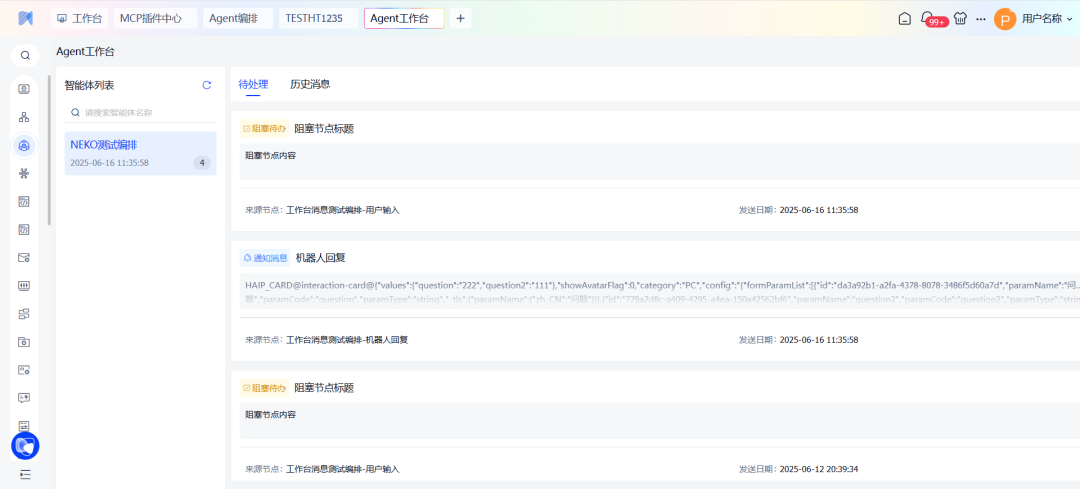Expand the left sidebar menu toggle
This screenshot has height=489, width=1080.
[x=25, y=474]
